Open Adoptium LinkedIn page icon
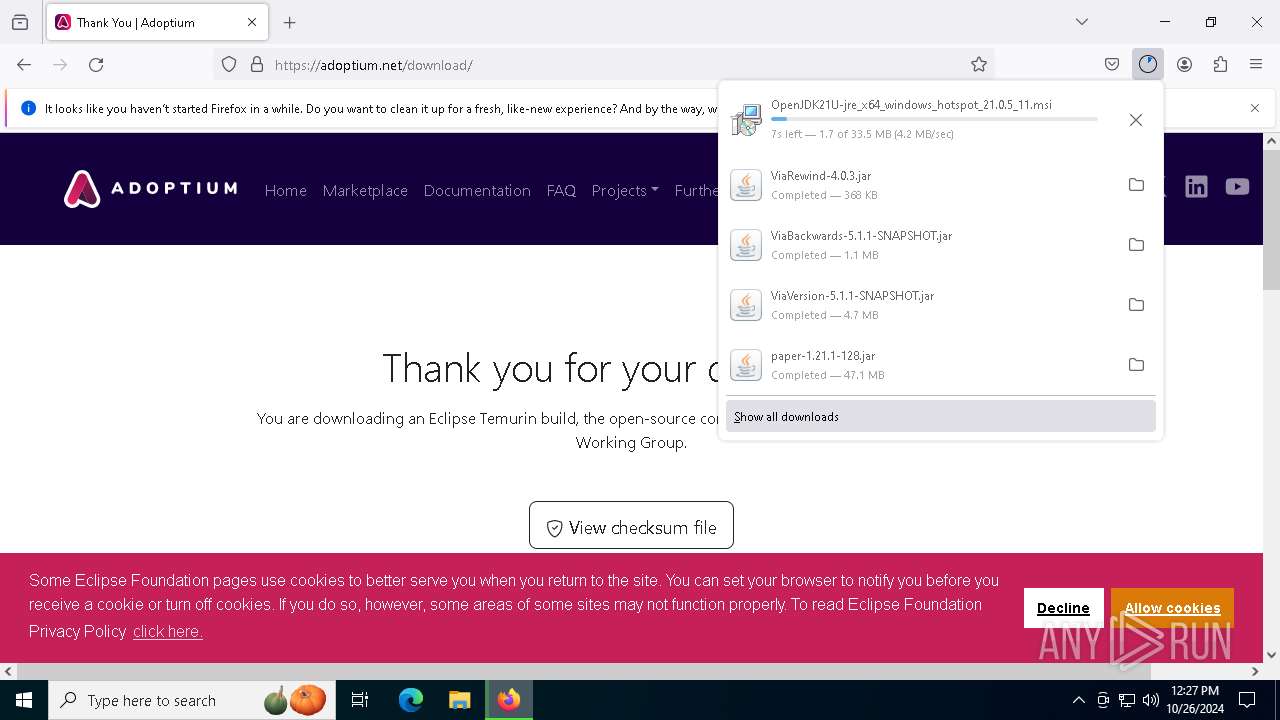Viewport: 1280px width, 720px height. (x=1196, y=187)
